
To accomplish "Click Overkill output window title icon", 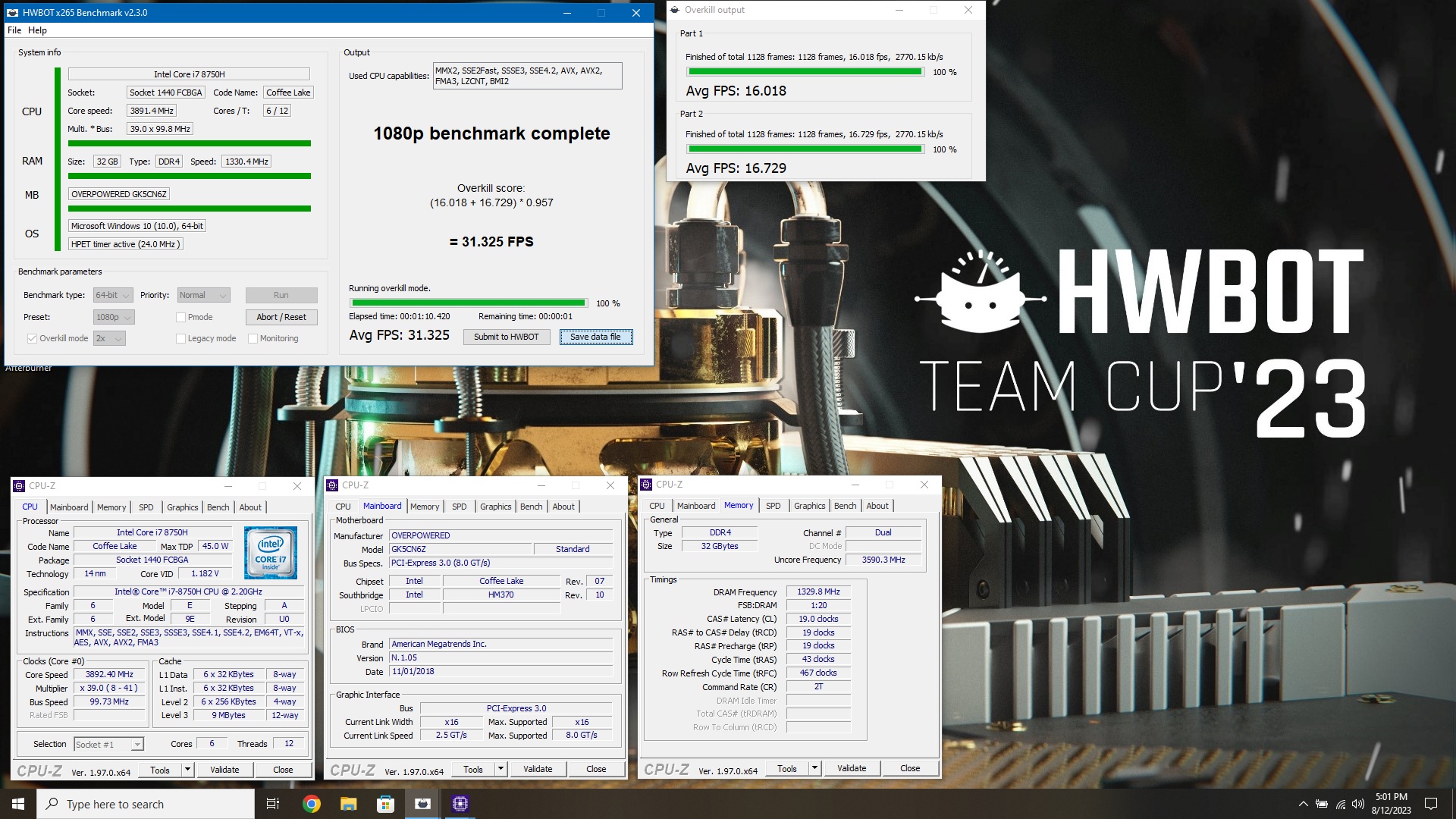I will [675, 10].
